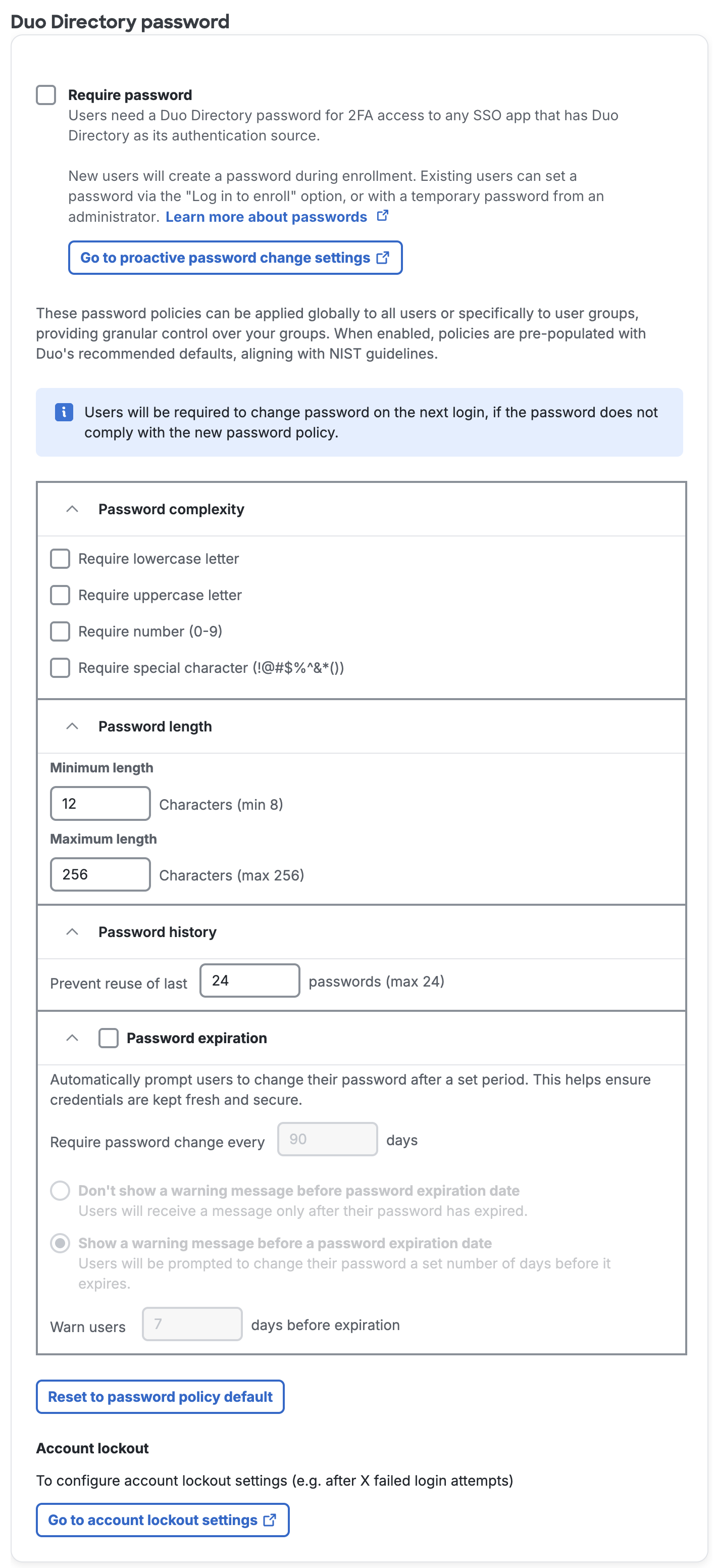Viewport: 715px width, 1568px height.
Task: Collapse the Password complexity section
Action: [x=72, y=510]
